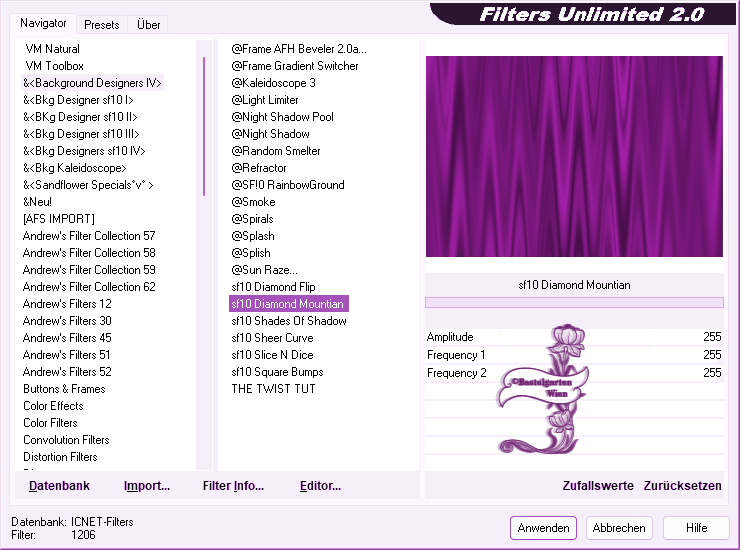Choose sf10 Sheer Curve filter

coord(272,338)
